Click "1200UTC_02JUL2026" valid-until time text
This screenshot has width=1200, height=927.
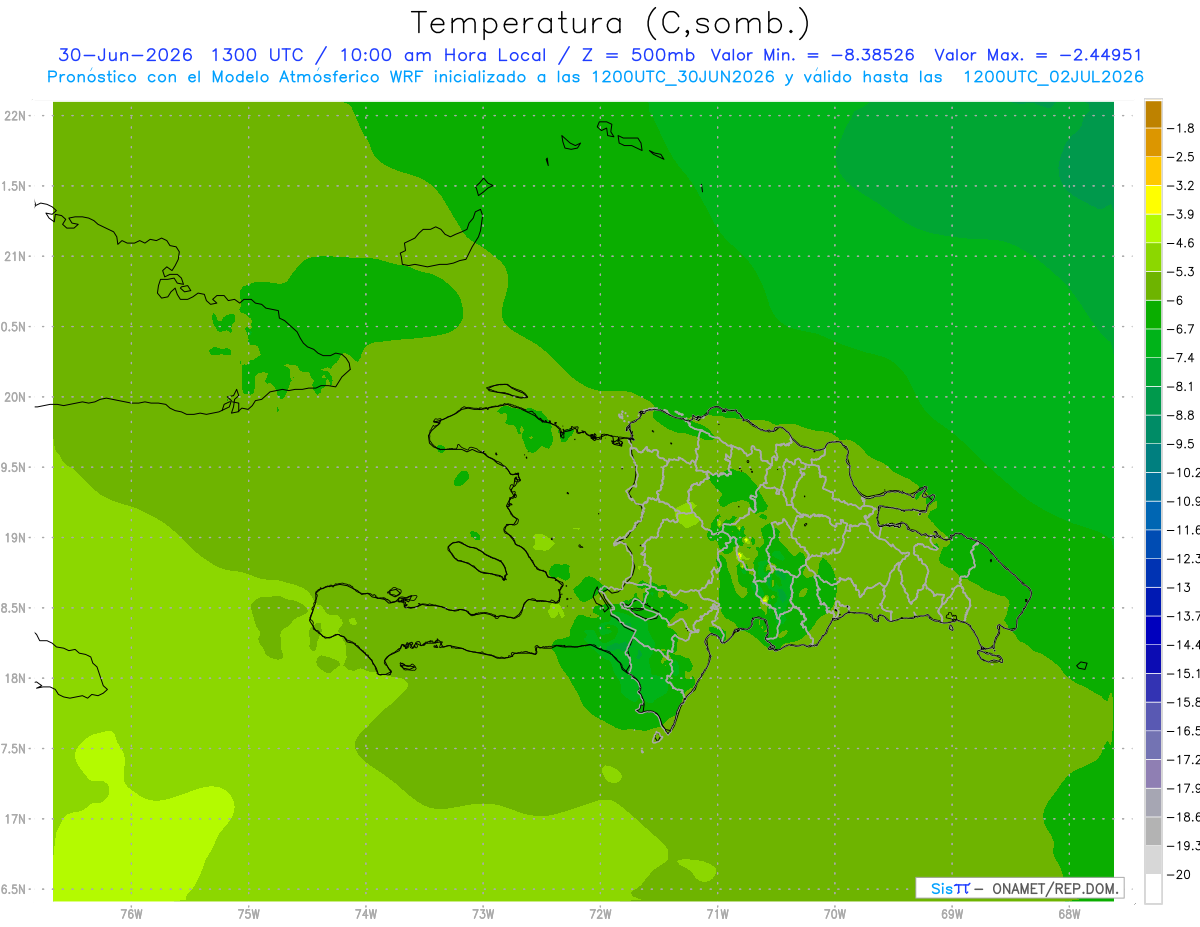pos(1054,77)
